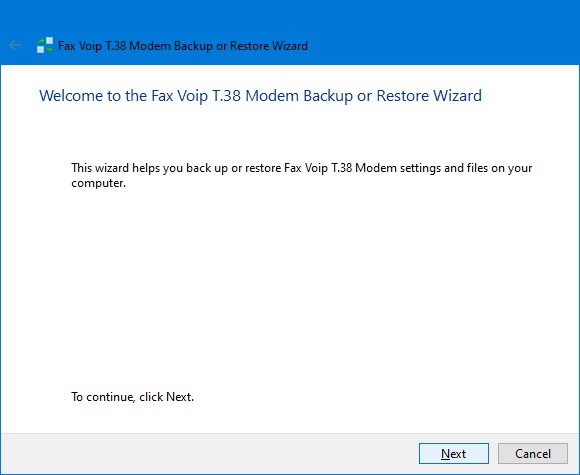Click the Fax Voip wizard application icon
Viewport: 580px width, 475px height.
(x=45, y=46)
